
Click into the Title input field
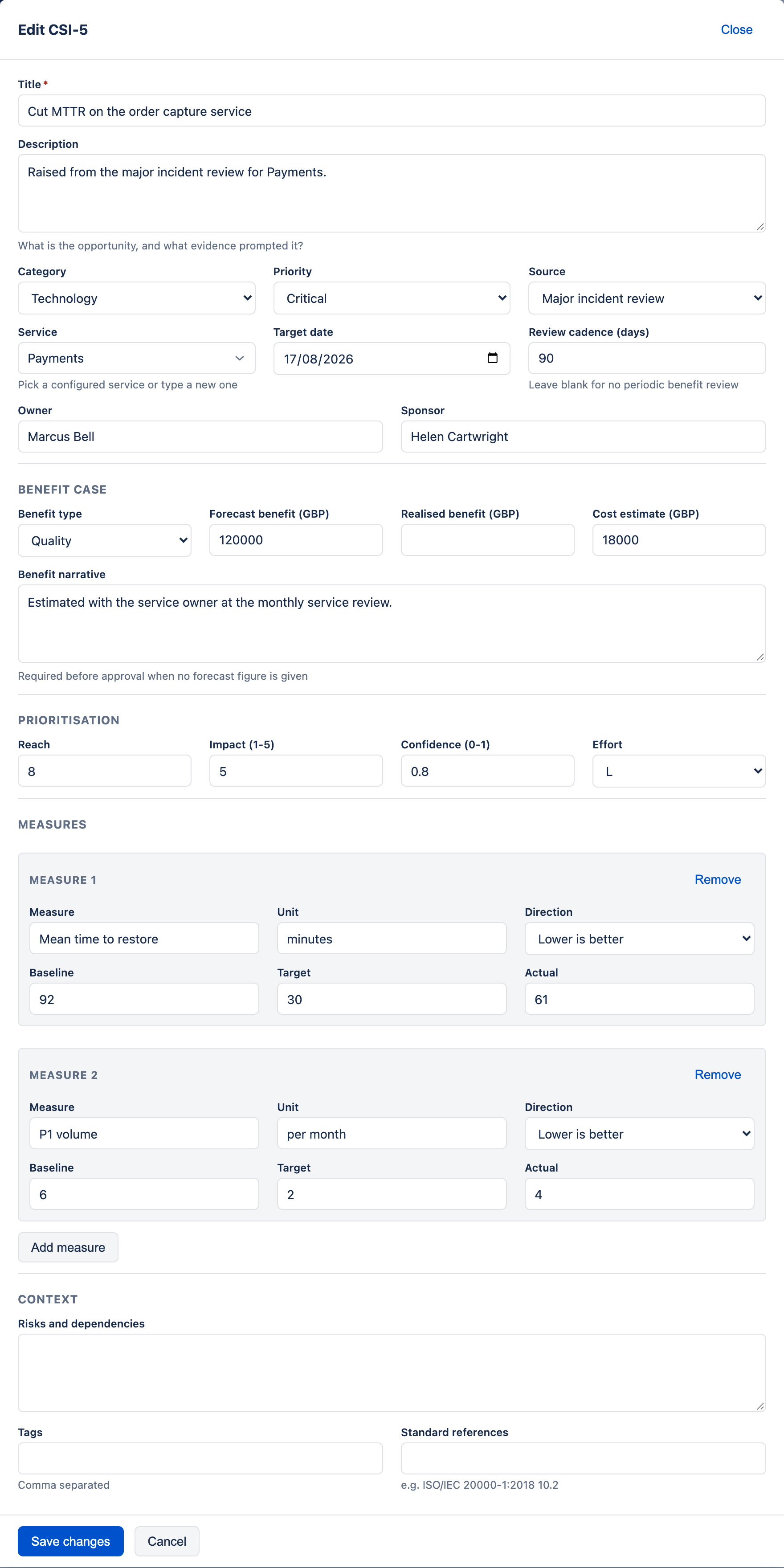click(392, 111)
